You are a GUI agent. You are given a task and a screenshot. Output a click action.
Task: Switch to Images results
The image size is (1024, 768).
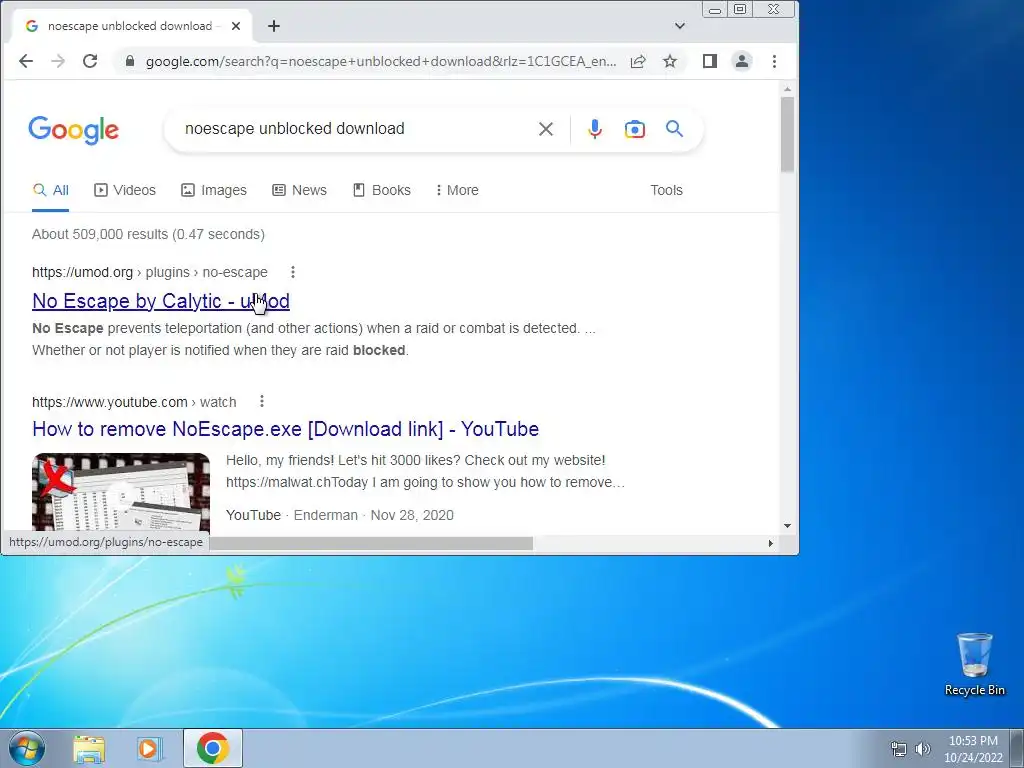(x=214, y=190)
